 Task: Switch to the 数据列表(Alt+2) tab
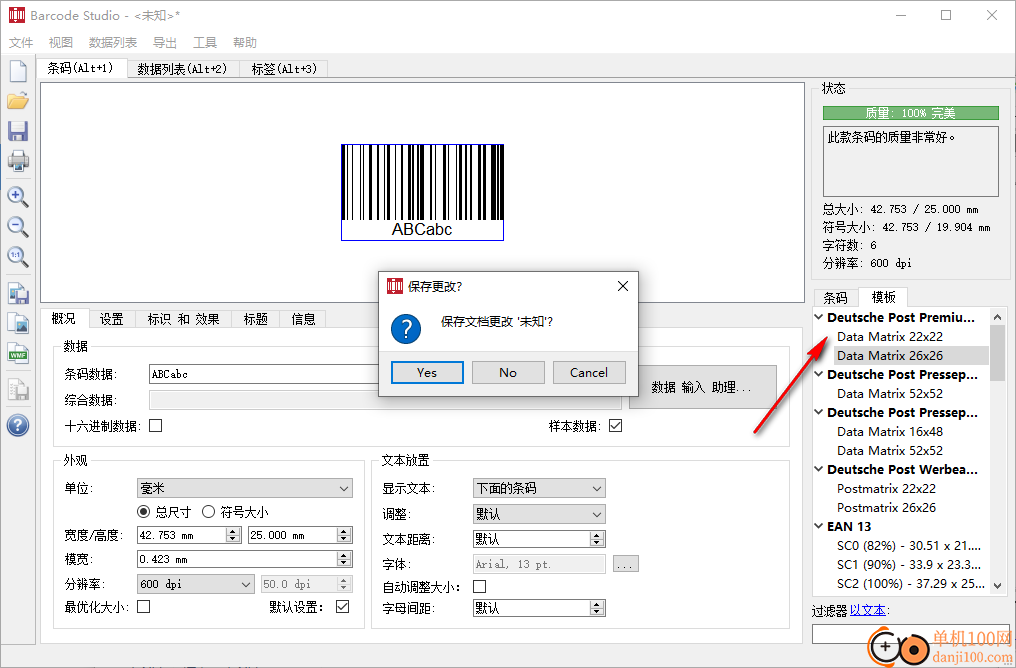(x=183, y=69)
